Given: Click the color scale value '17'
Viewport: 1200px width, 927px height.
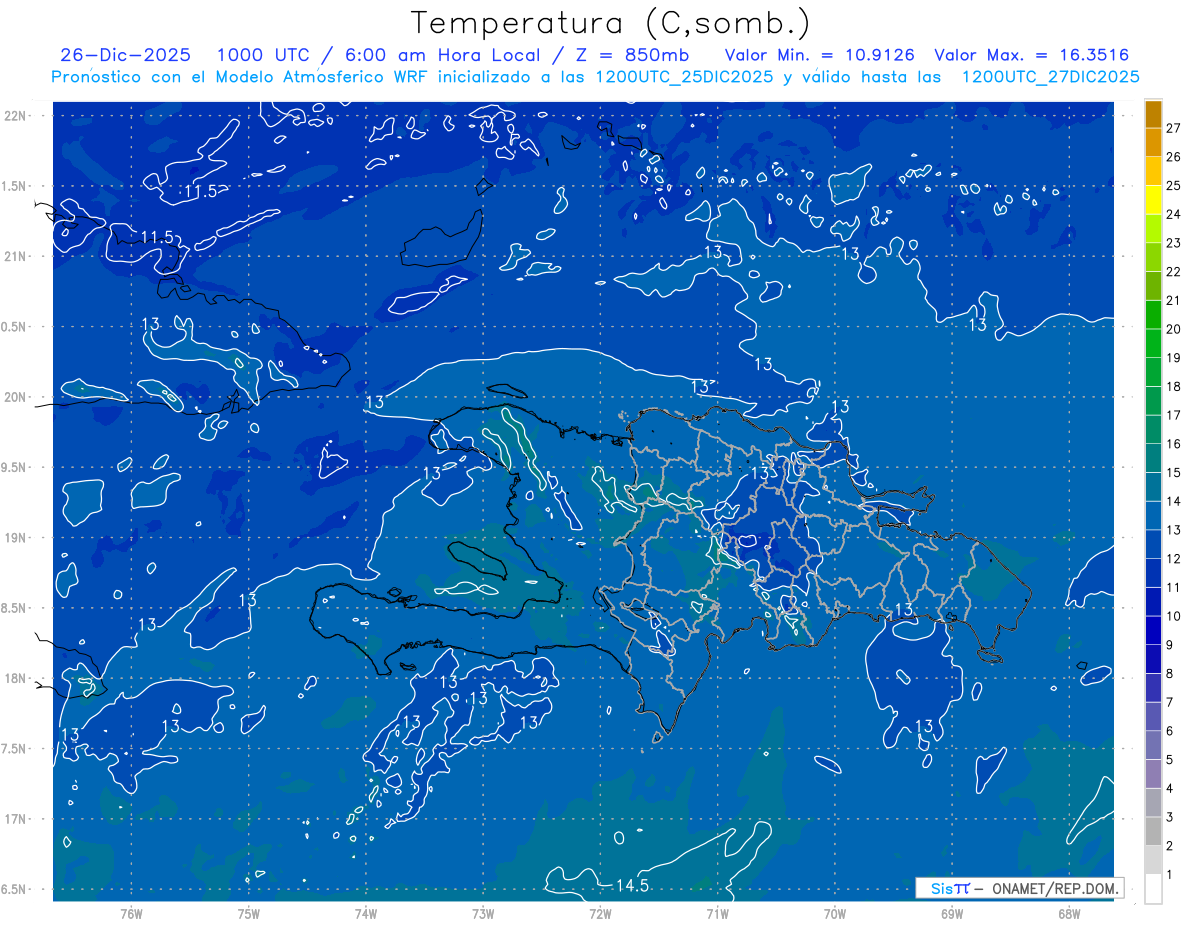Looking at the screenshot, I should 1174,415.
